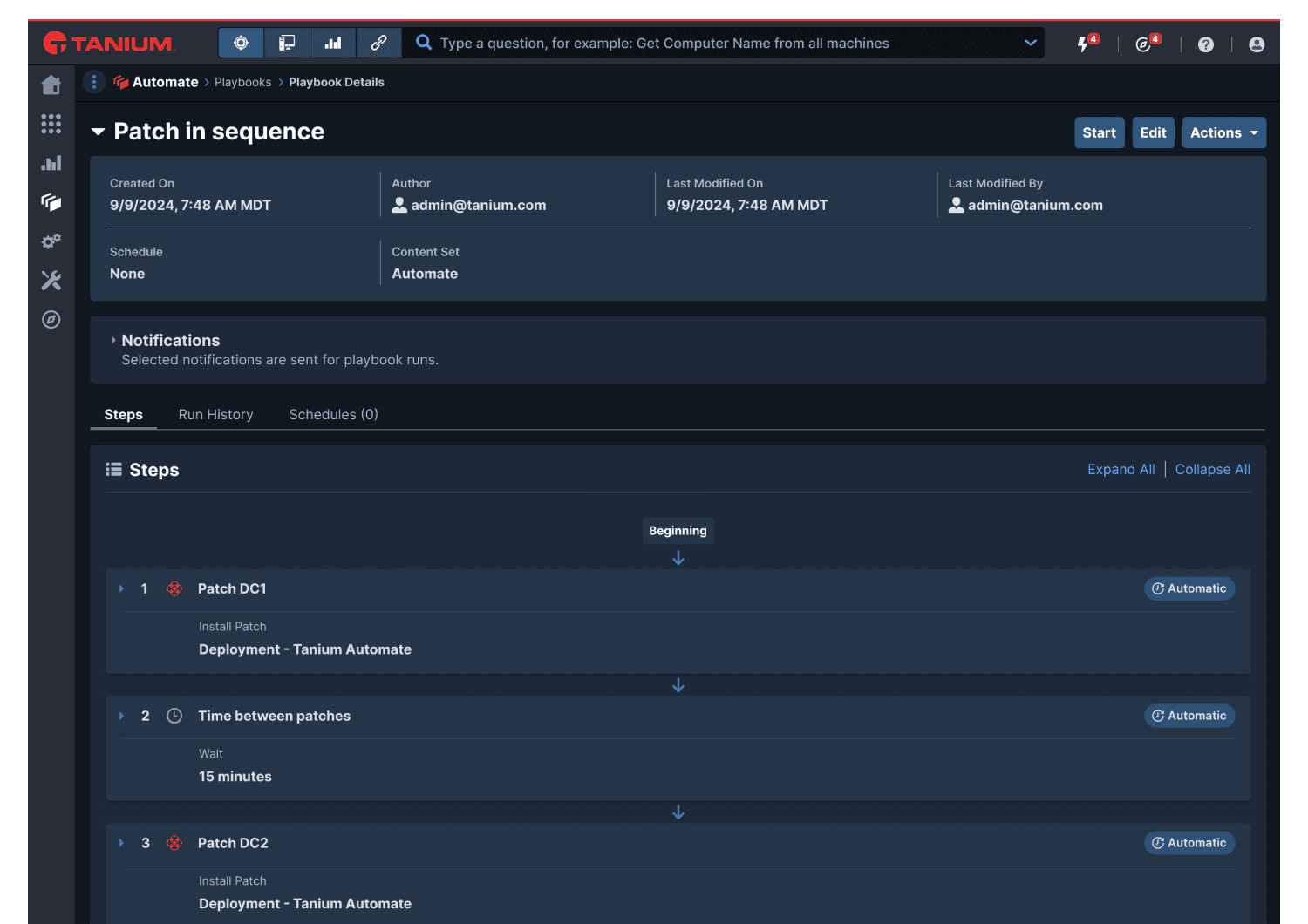Viewport: 1308px width, 924px height.
Task: Open the reporting chart icon in the sidebar
Action: [x=51, y=163]
